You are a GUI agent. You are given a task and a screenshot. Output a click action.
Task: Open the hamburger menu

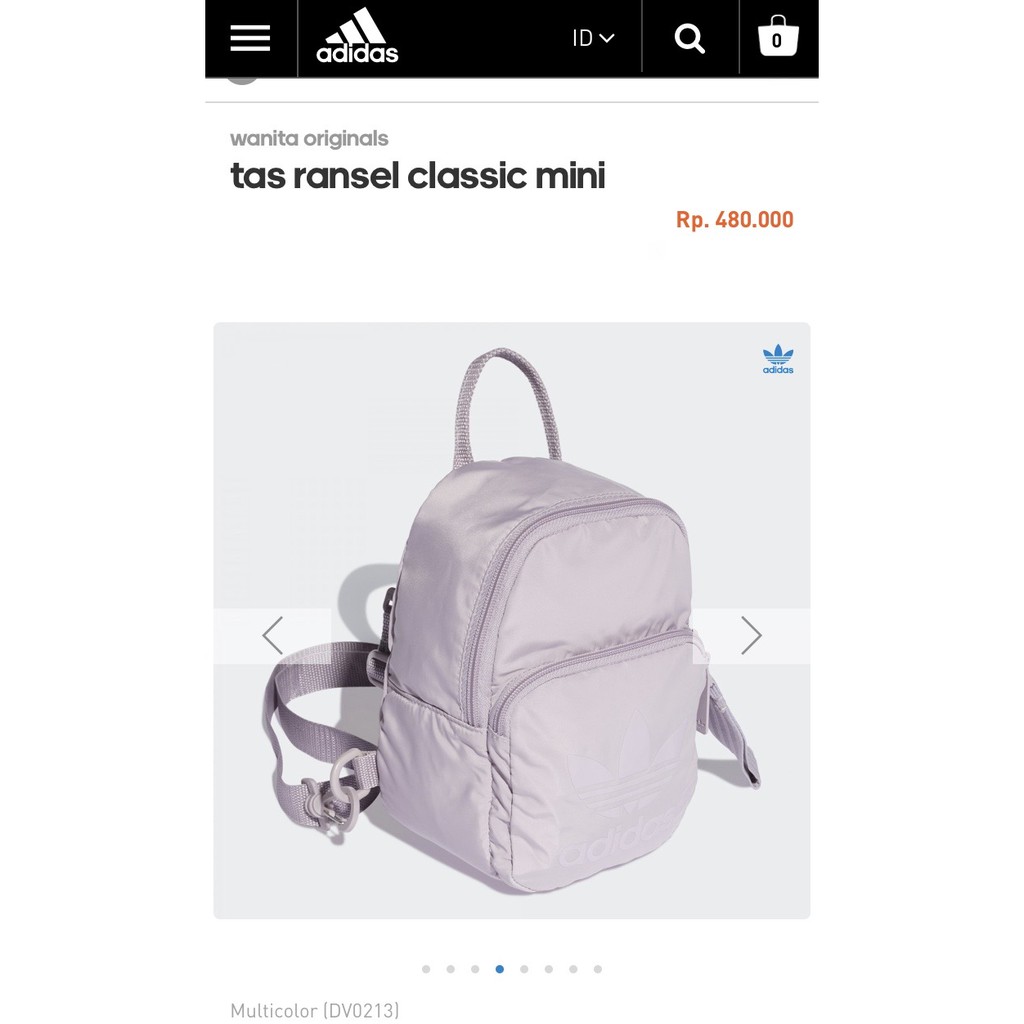pyautogui.click(x=250, y=38)
